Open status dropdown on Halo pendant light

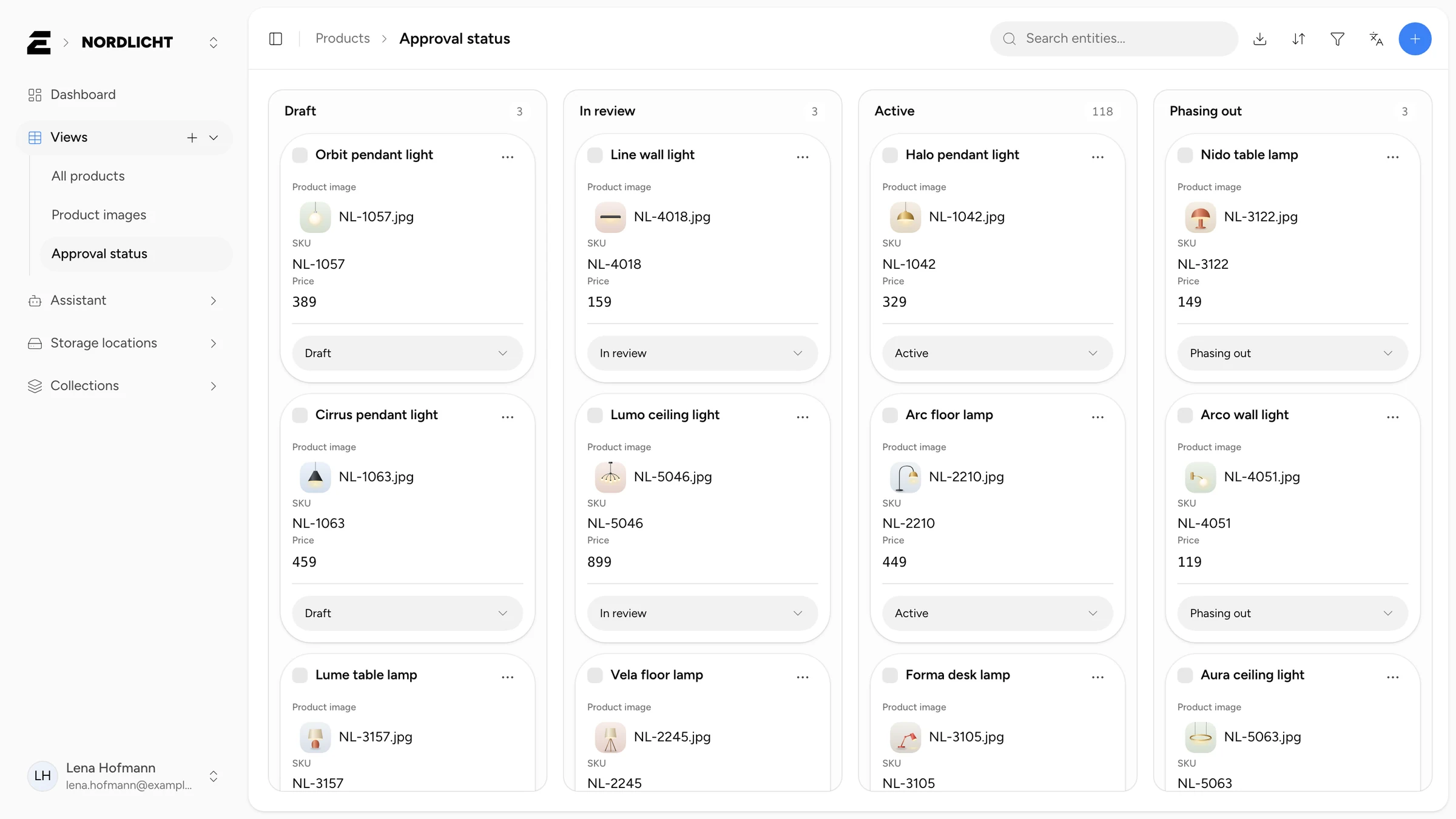[997, 353]
